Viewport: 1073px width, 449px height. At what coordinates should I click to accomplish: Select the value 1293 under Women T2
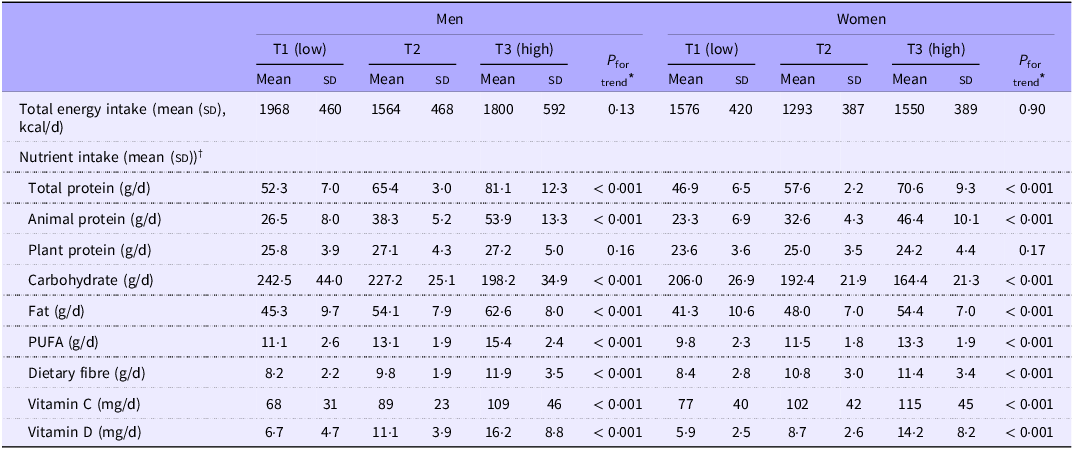click(797, 109)
